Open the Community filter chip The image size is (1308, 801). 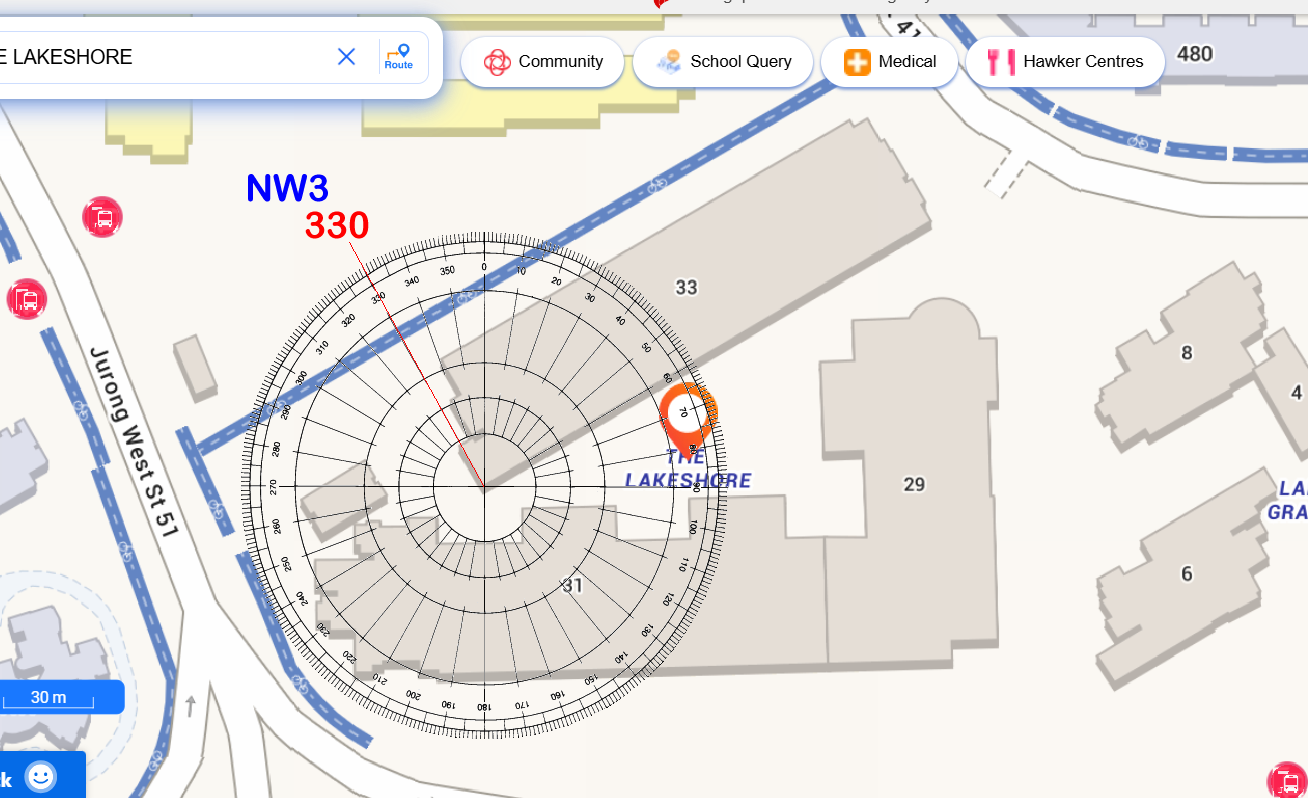[x=543, y=62]
